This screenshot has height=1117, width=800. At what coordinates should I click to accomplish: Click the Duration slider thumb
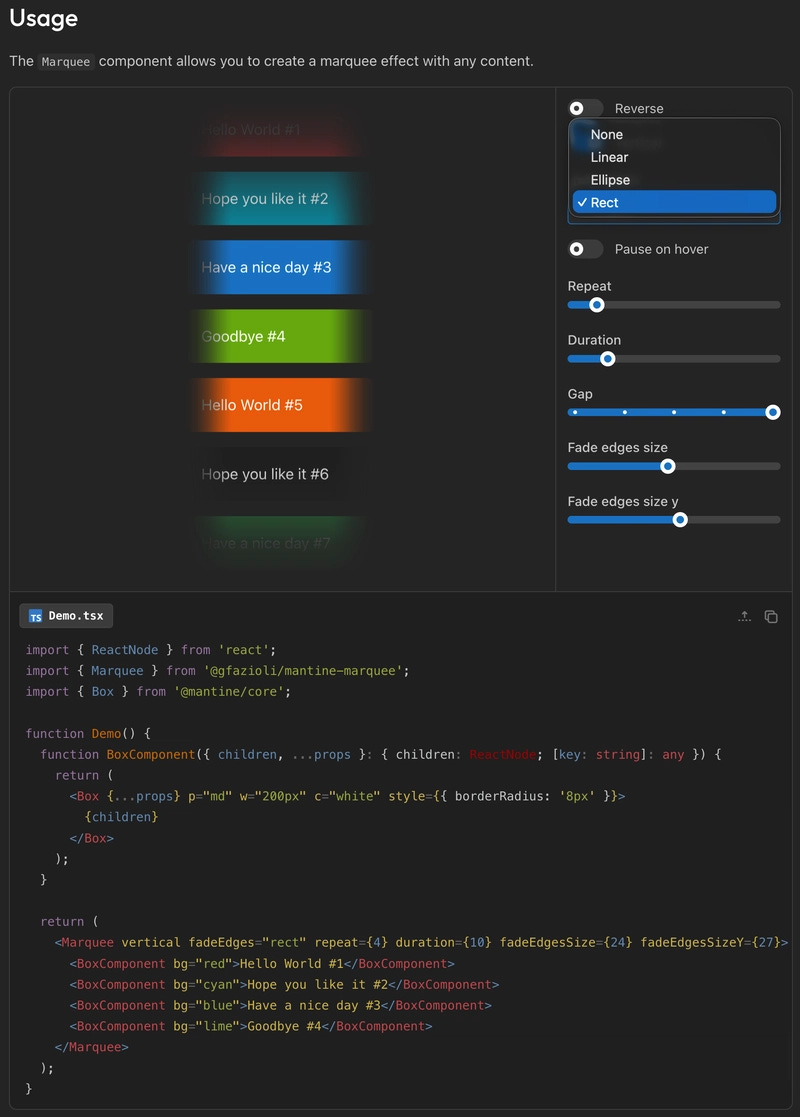coord(608,359)
